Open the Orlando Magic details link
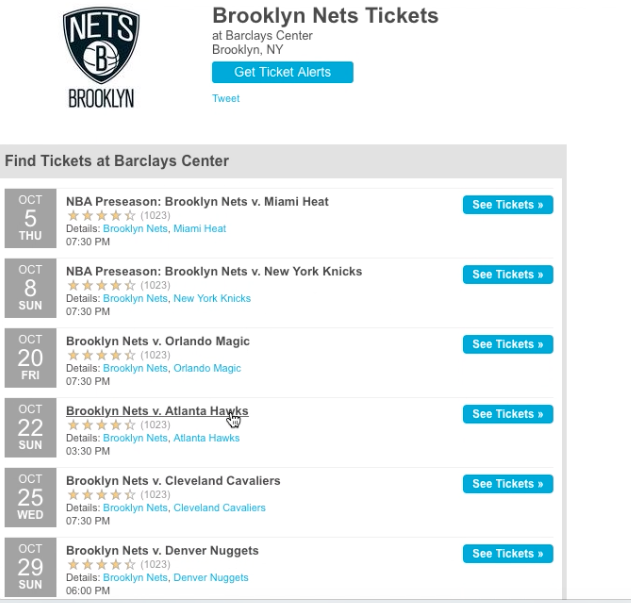The image size is (631, 603). click(207, 368)
